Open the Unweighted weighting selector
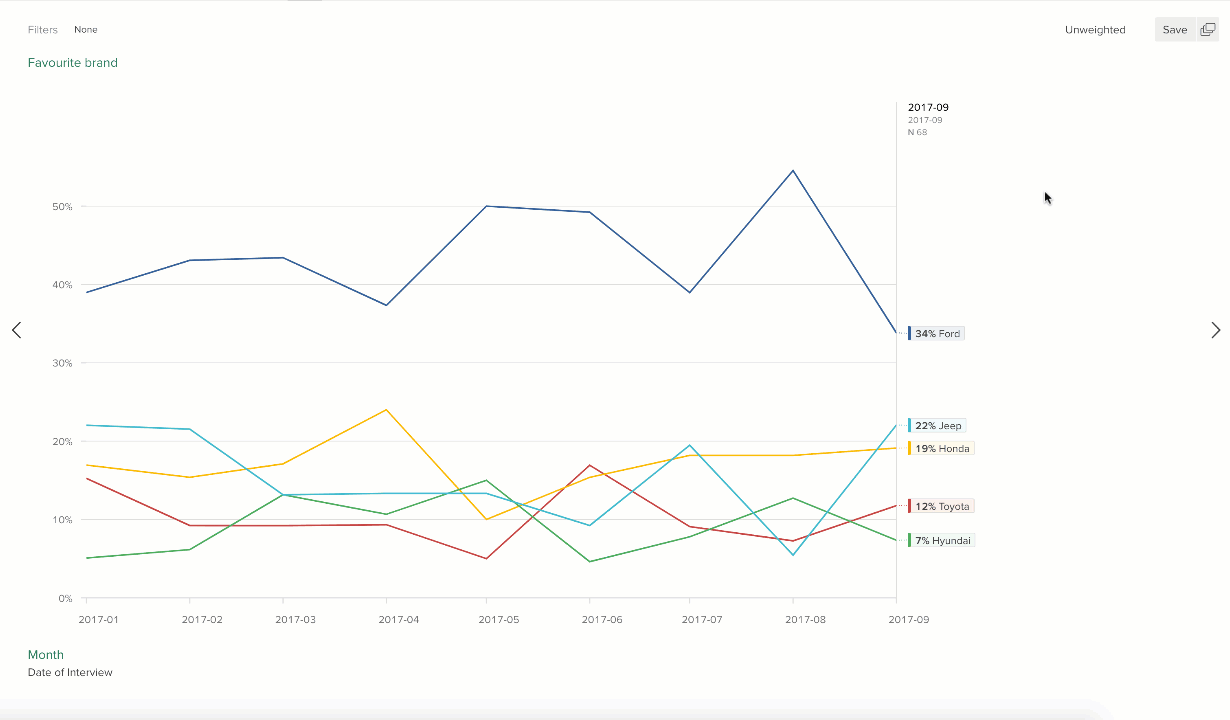Screen dimensions: 1230x720 click(1095, 29)
